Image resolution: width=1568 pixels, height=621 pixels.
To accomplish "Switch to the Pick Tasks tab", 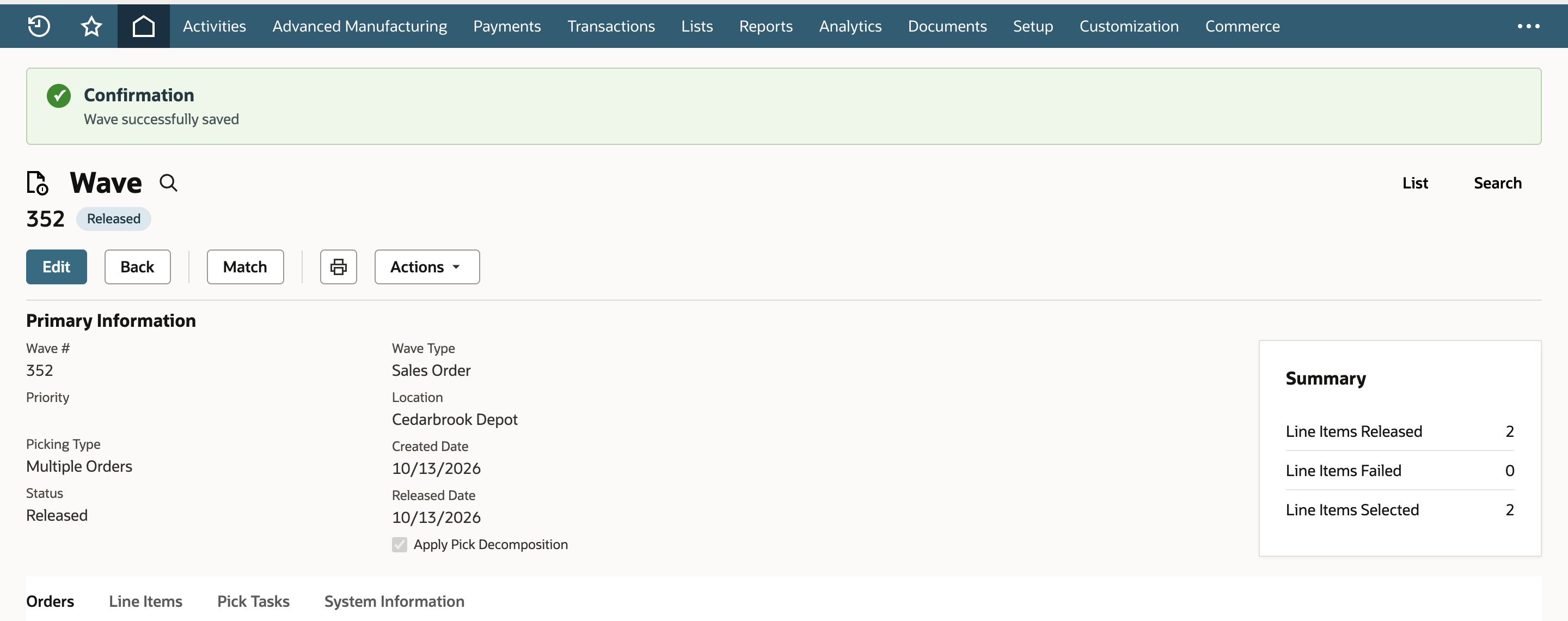I will 253,601.
